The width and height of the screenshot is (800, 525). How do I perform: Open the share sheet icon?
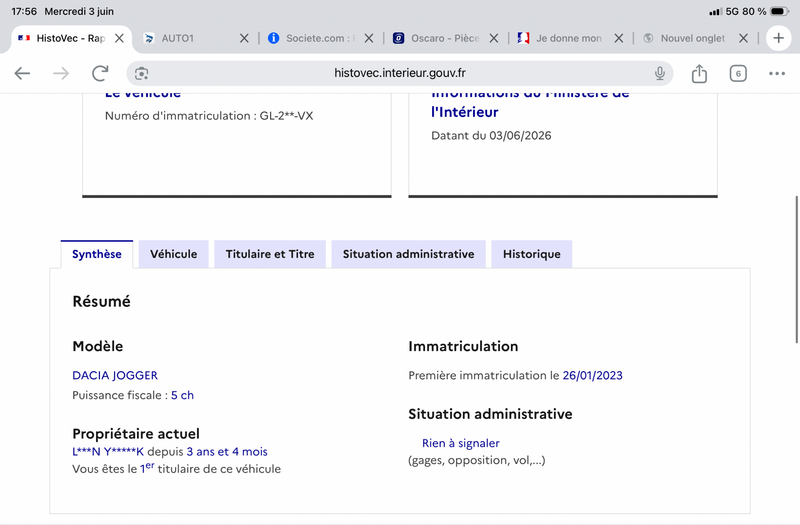699,73
